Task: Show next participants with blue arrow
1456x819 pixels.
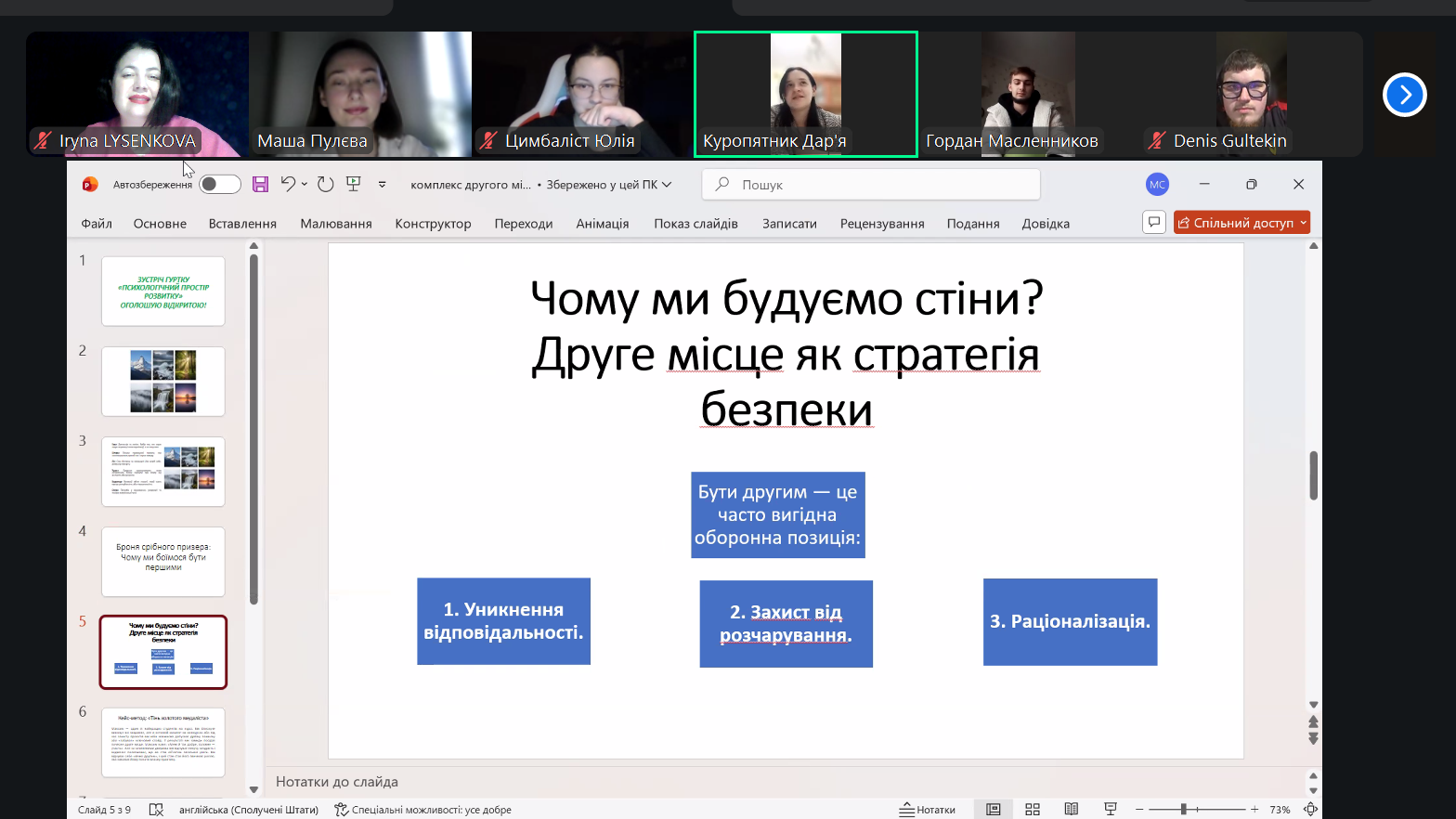Action: click(x=1404, y=95)
